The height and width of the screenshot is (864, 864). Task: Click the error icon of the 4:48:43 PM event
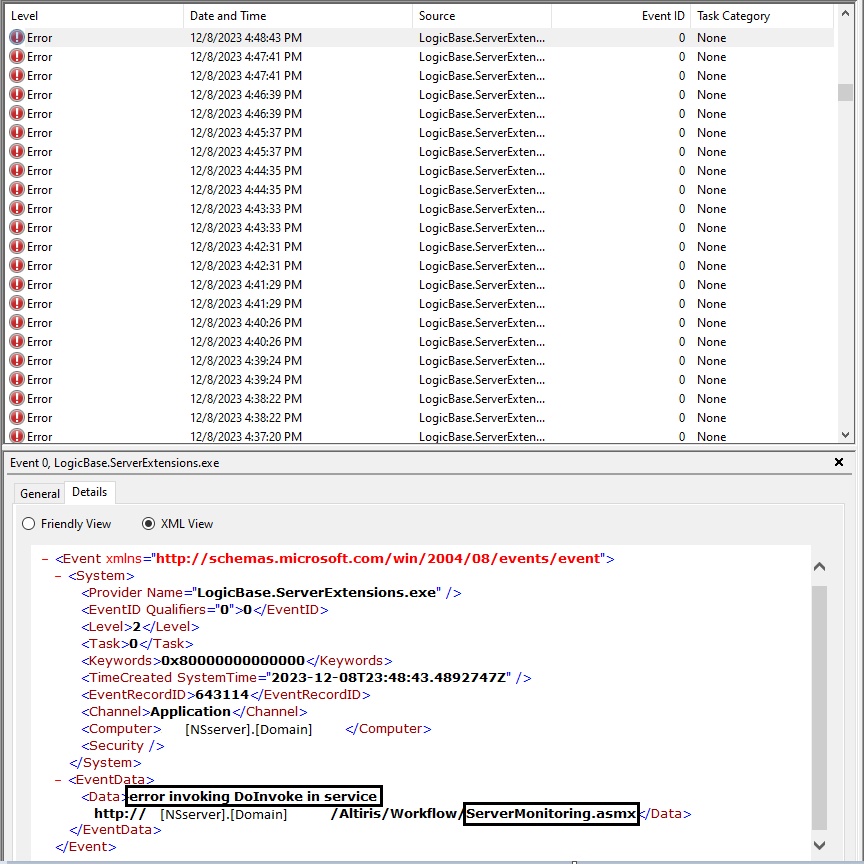(x=17, y=38)
